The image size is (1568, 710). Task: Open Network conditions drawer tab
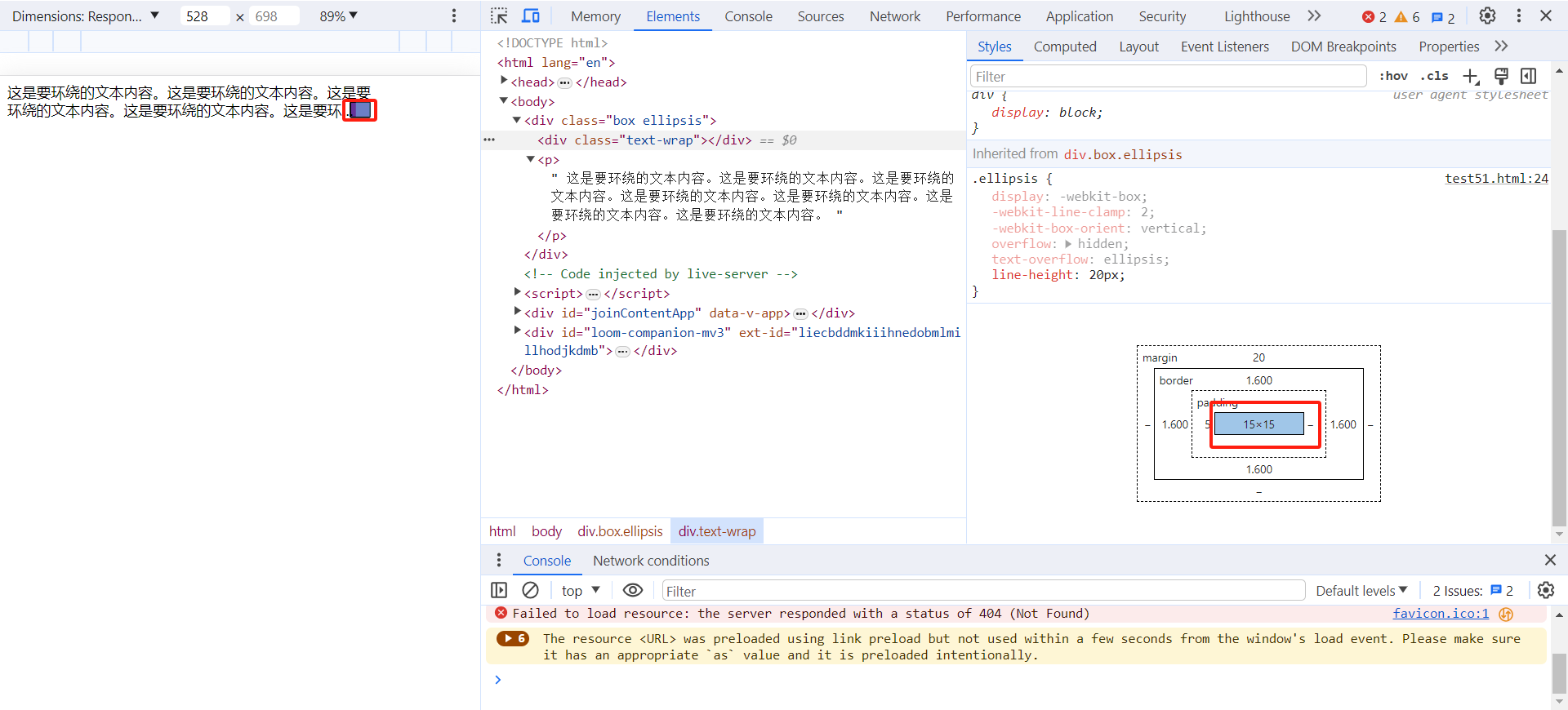coord(651,561)
